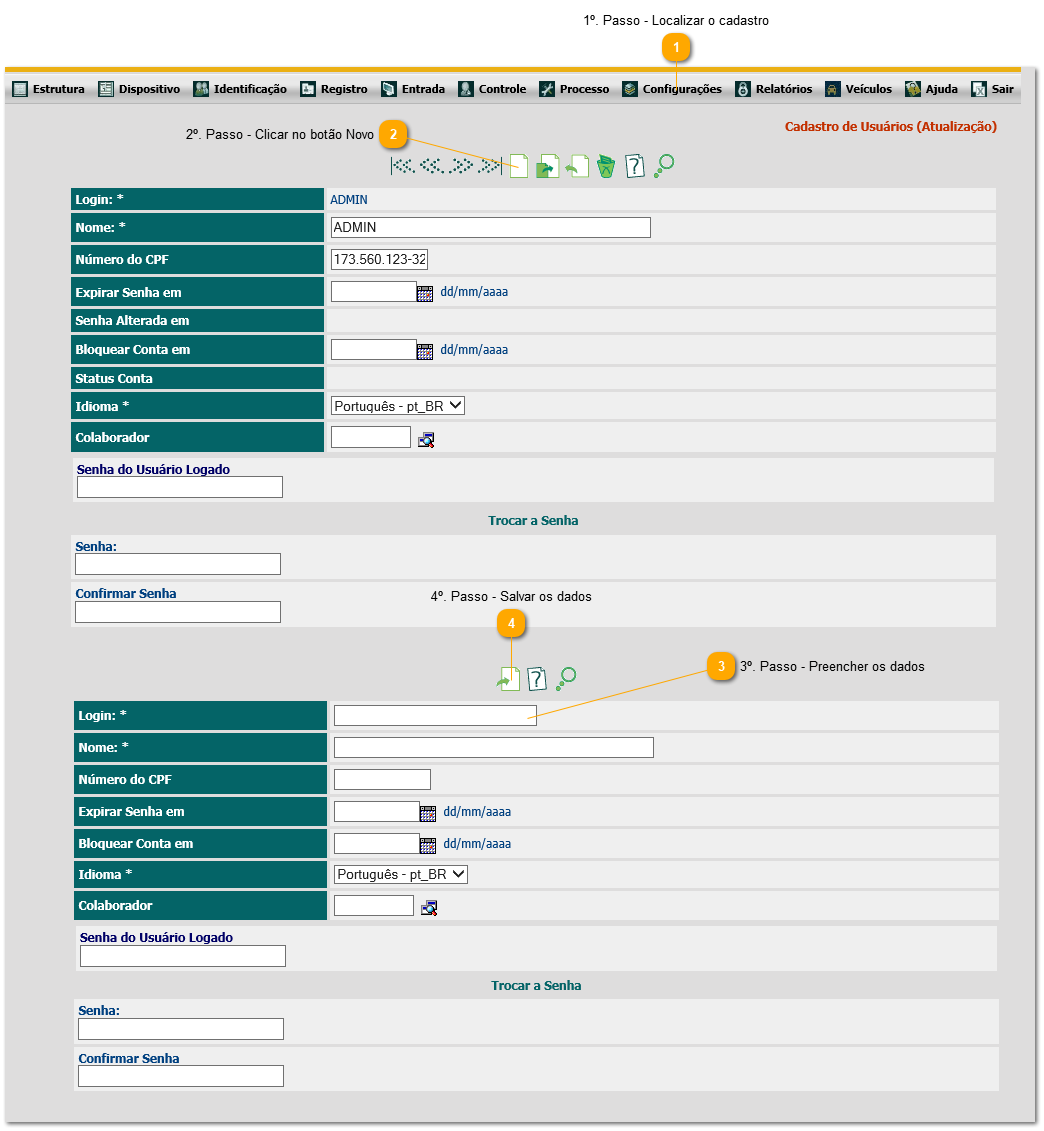Image resolution: width=1044 pixels, height=1131 pixels.
Task: Click the CPF field showing 173.560.123-32
Action: tap(379, 260)
